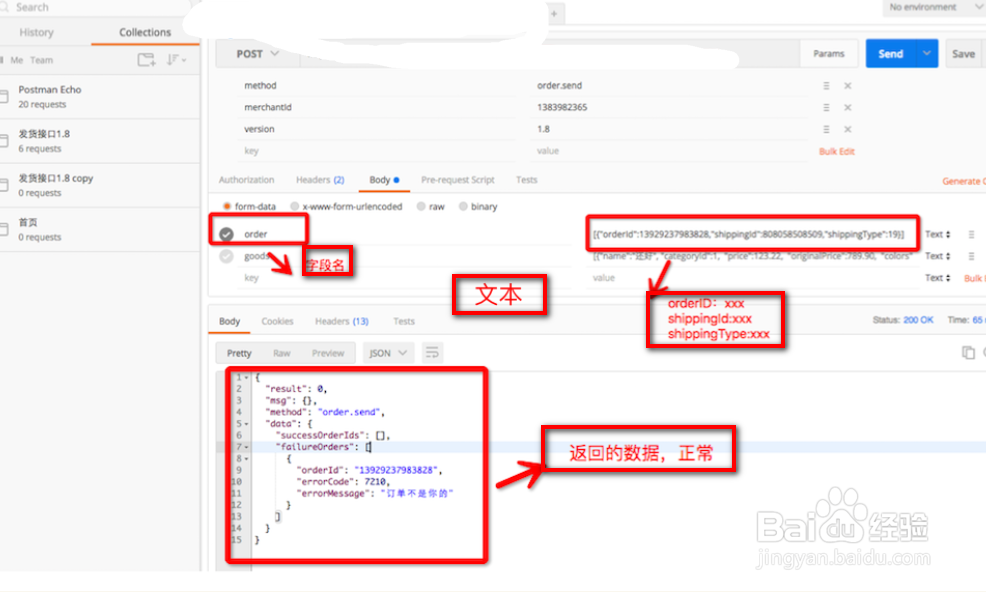Open the Postman Echo collection
Screen dimensions: 986x592
tap(100, 97)
